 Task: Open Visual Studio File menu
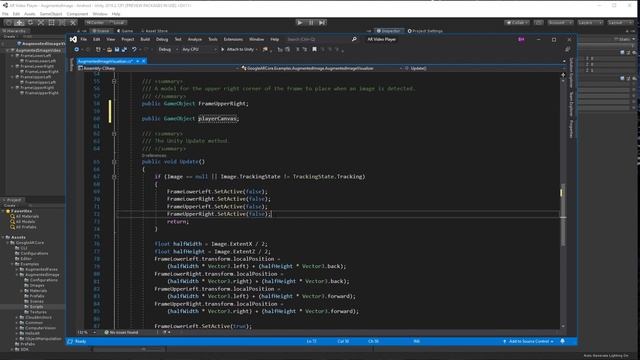coord(84,39)
